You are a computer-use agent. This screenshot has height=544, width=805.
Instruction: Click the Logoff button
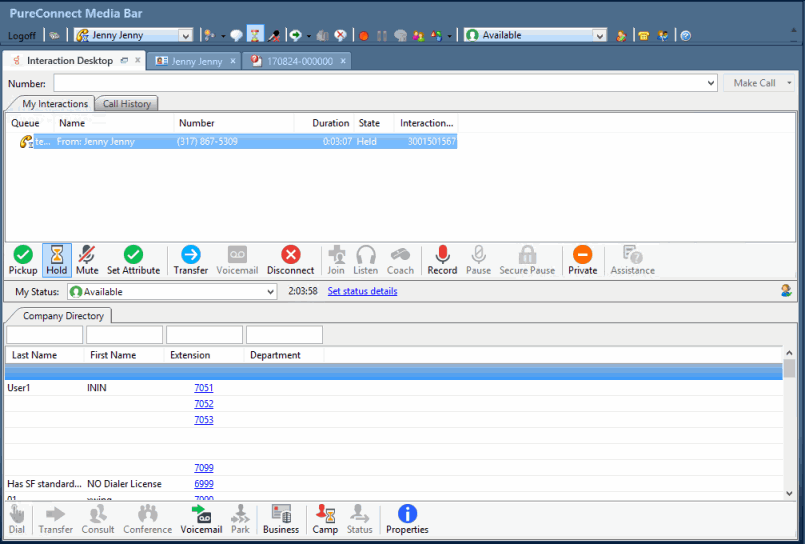[21, 36]
